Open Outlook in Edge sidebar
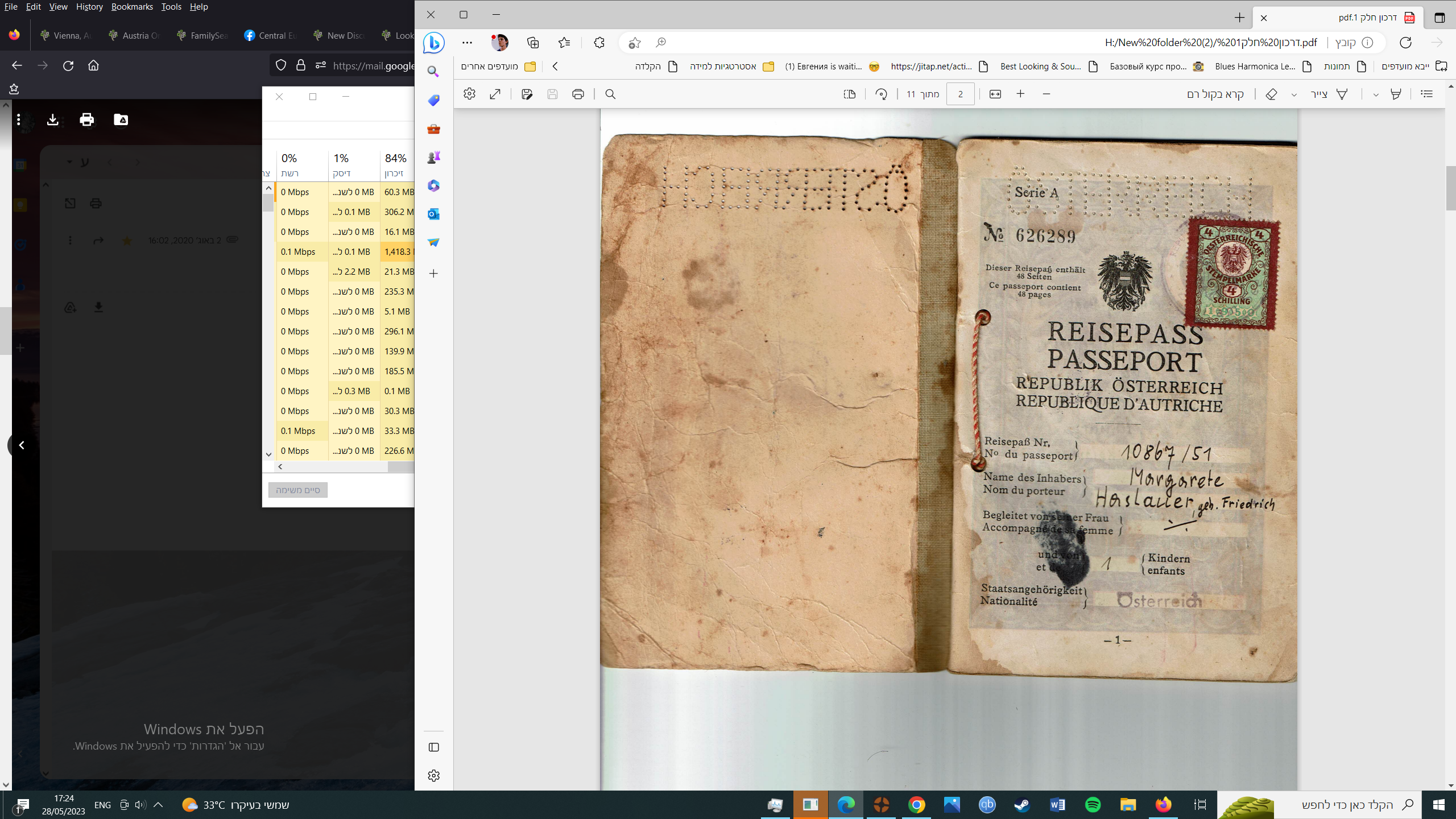The width and height of the screenshot is (1456, 819). point(433,214)
